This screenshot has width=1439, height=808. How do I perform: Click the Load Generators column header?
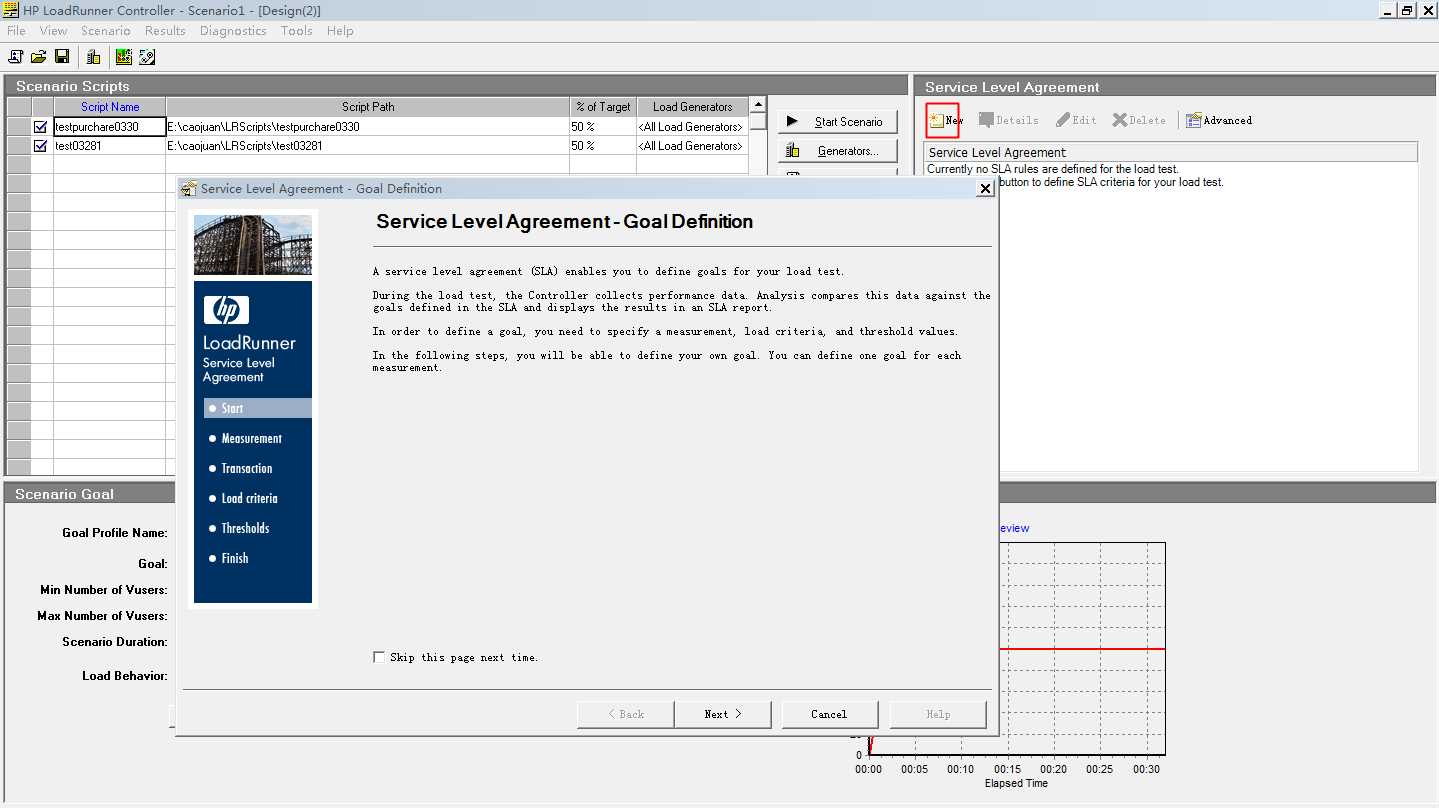(x=692, y=107)
